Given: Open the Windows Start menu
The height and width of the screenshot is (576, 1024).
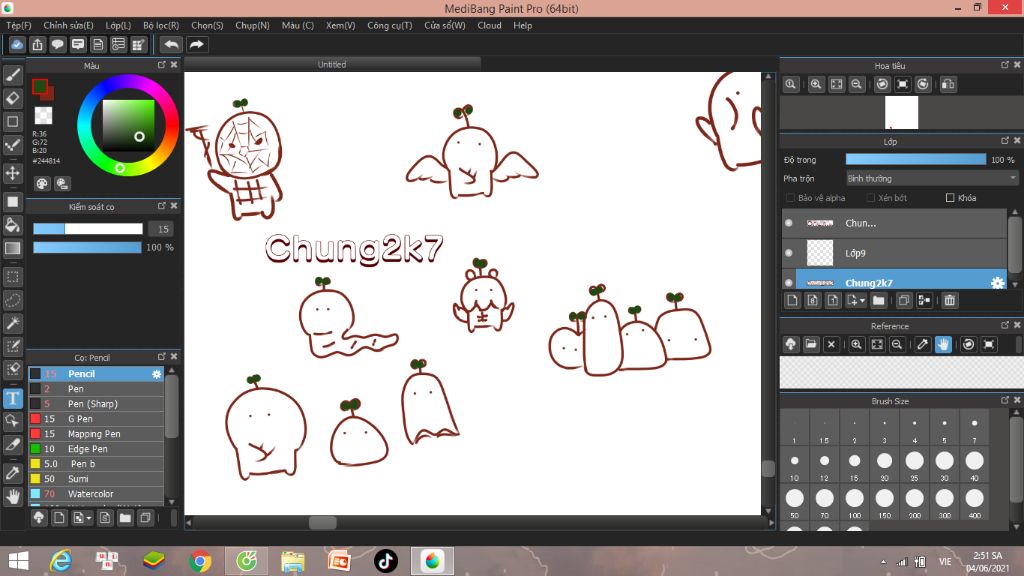Looking at the screenshot, I should pos(18,561).
